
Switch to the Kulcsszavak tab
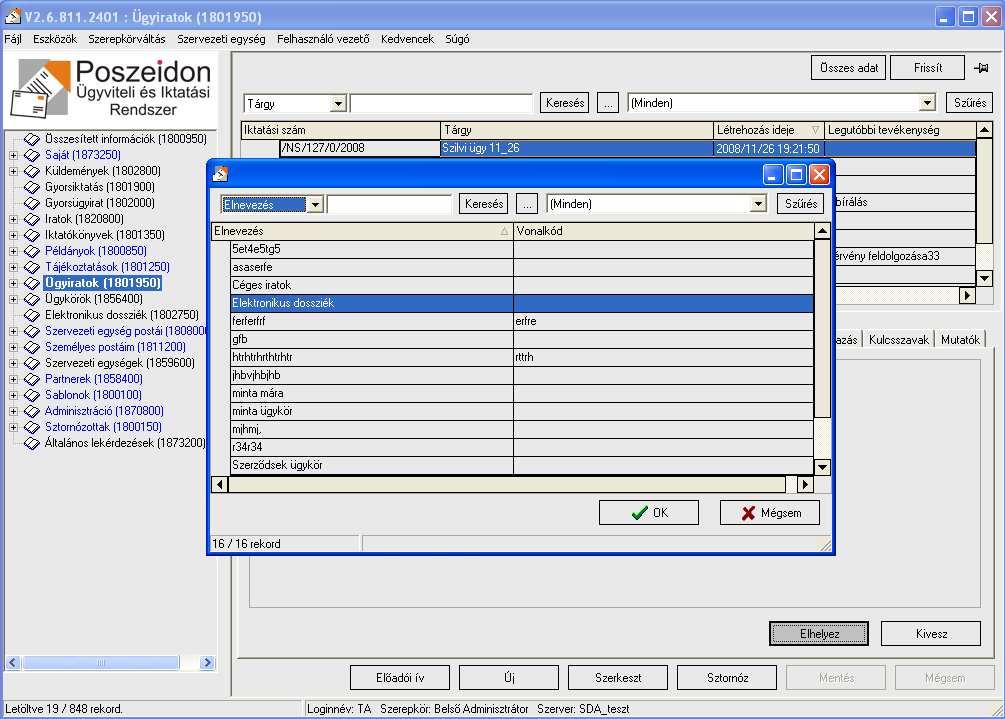coord(899,340)
